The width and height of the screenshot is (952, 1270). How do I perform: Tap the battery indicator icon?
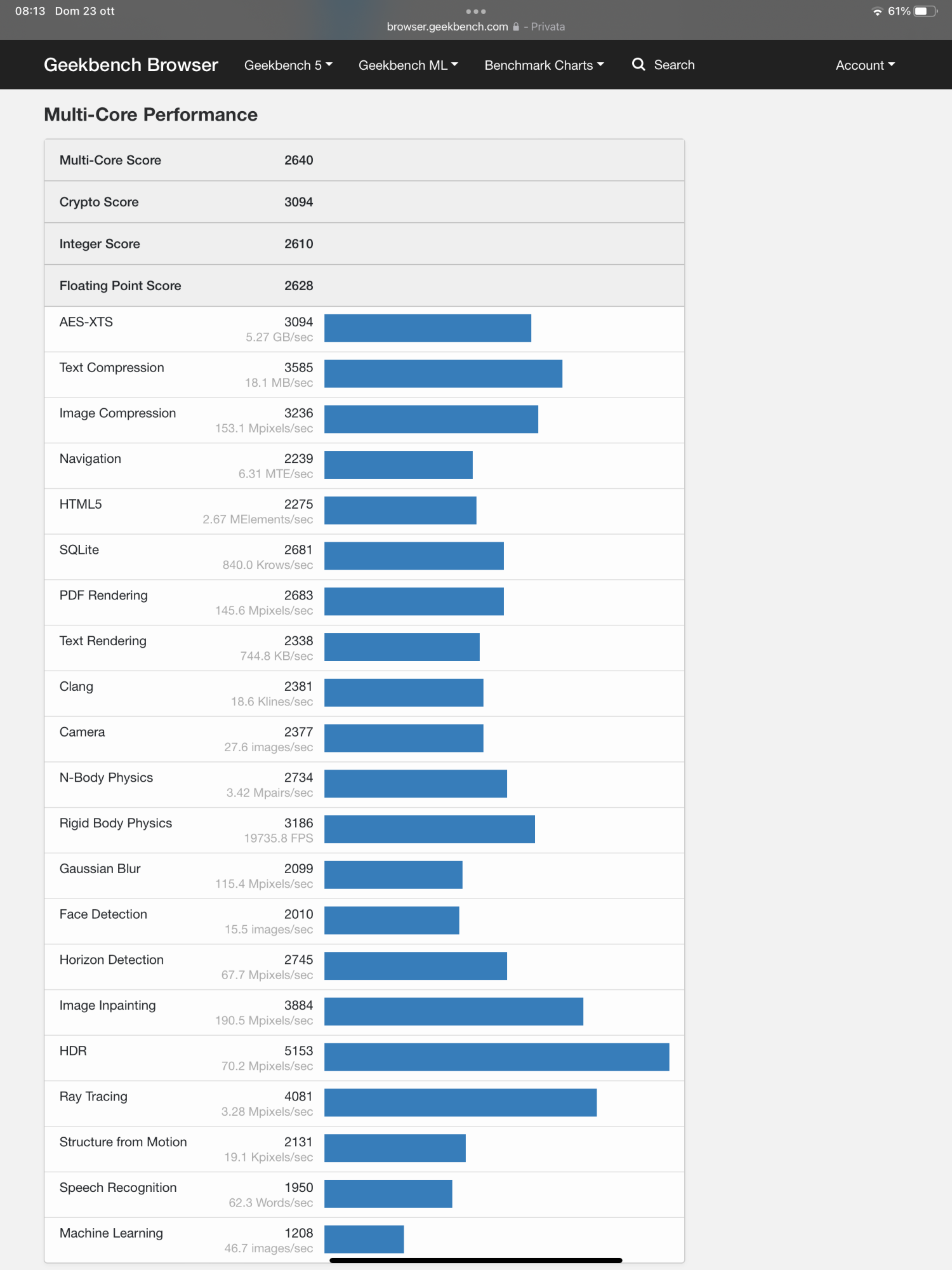[x=925, y=11]
